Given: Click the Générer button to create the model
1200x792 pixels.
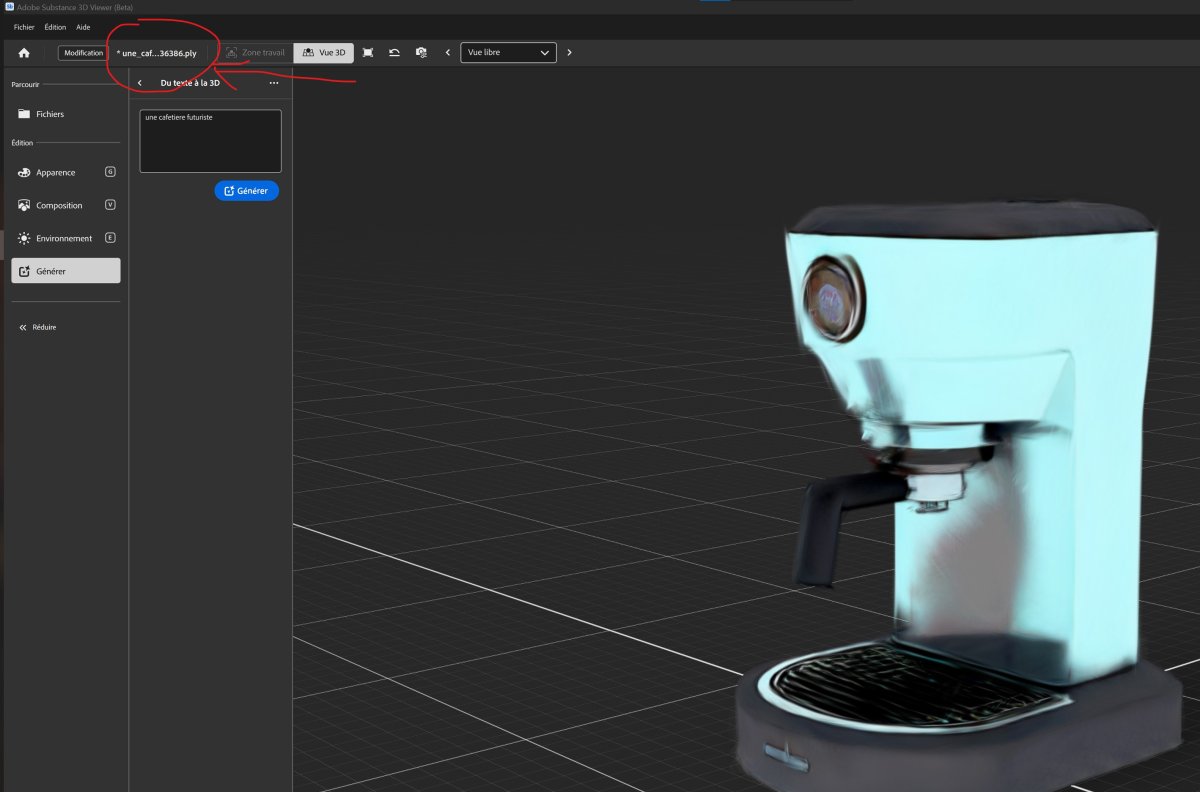Looking at the screenshot, I should point(246,190).
